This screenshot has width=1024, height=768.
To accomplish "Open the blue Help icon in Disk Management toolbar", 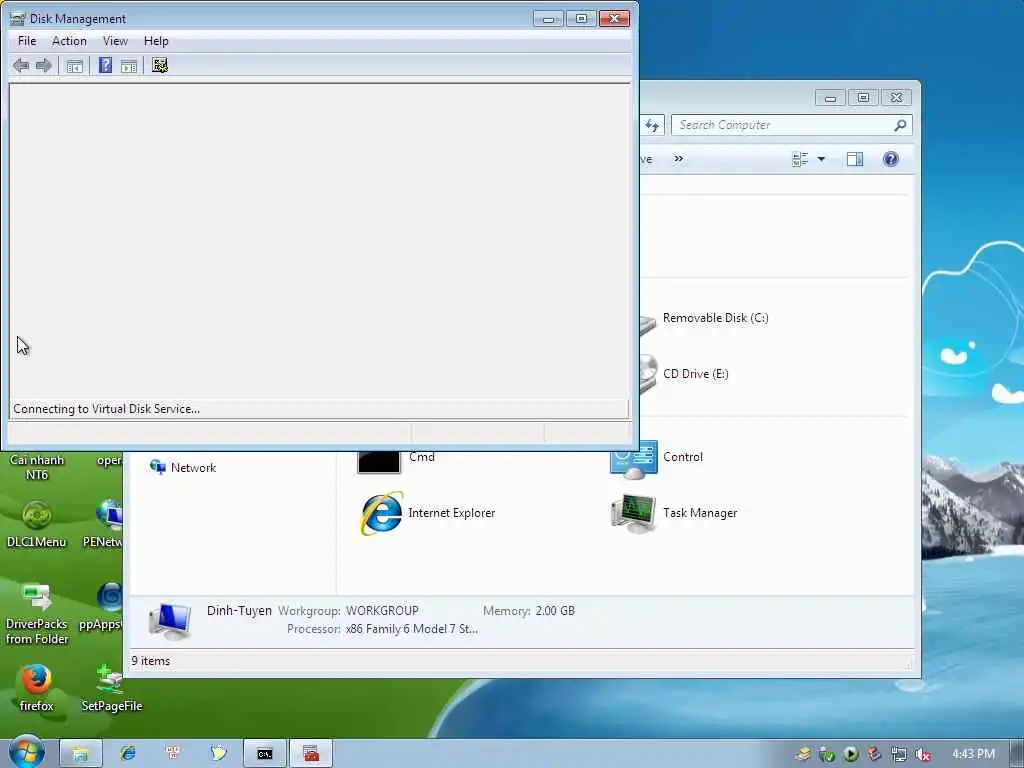I will click(x=105, y=65).
